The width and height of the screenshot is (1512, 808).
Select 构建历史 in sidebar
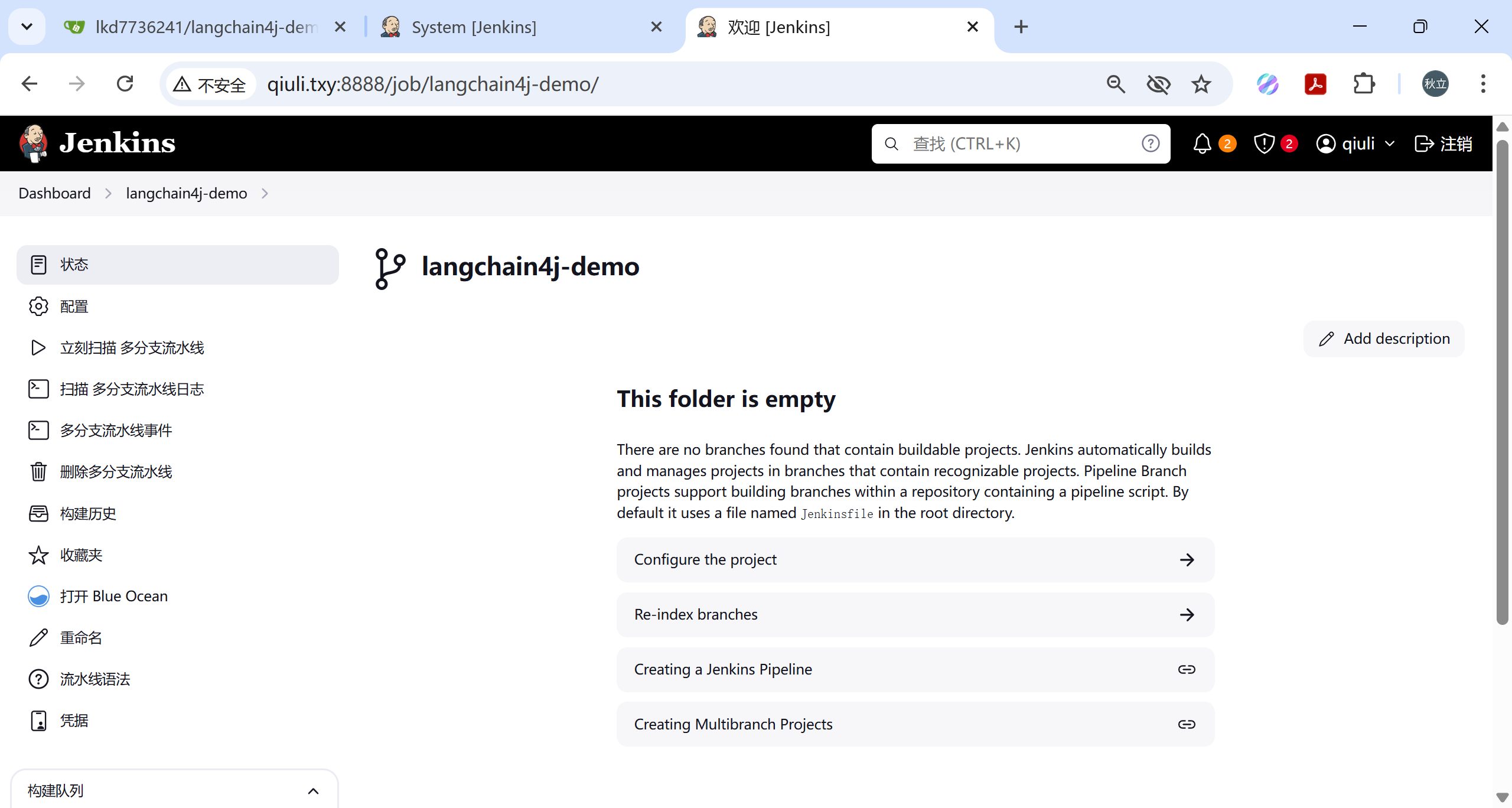(88, 514)
